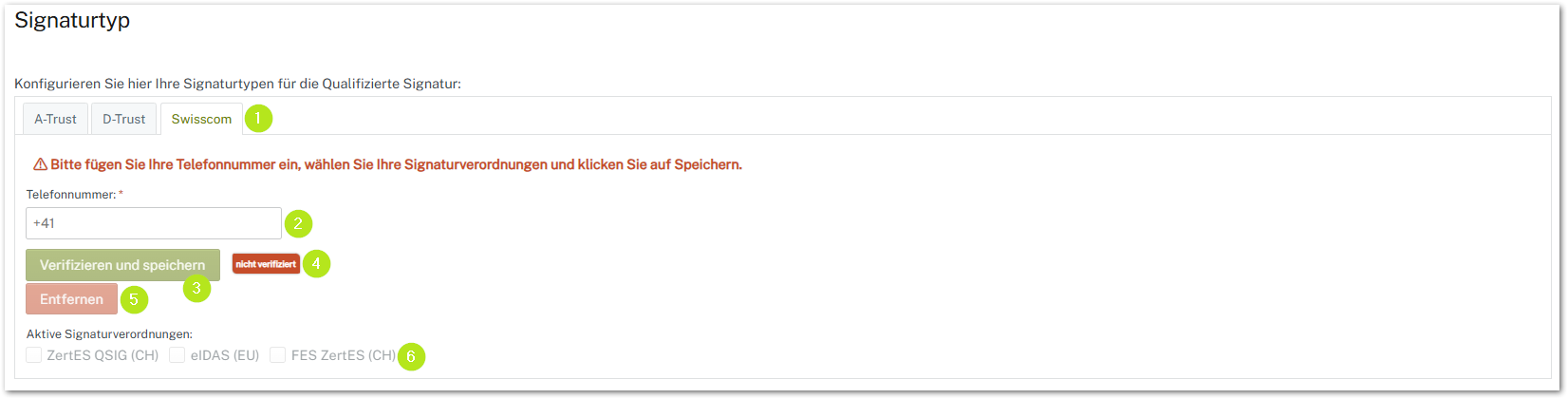Focus the Telefonnummer input field

tap(154, 223)
